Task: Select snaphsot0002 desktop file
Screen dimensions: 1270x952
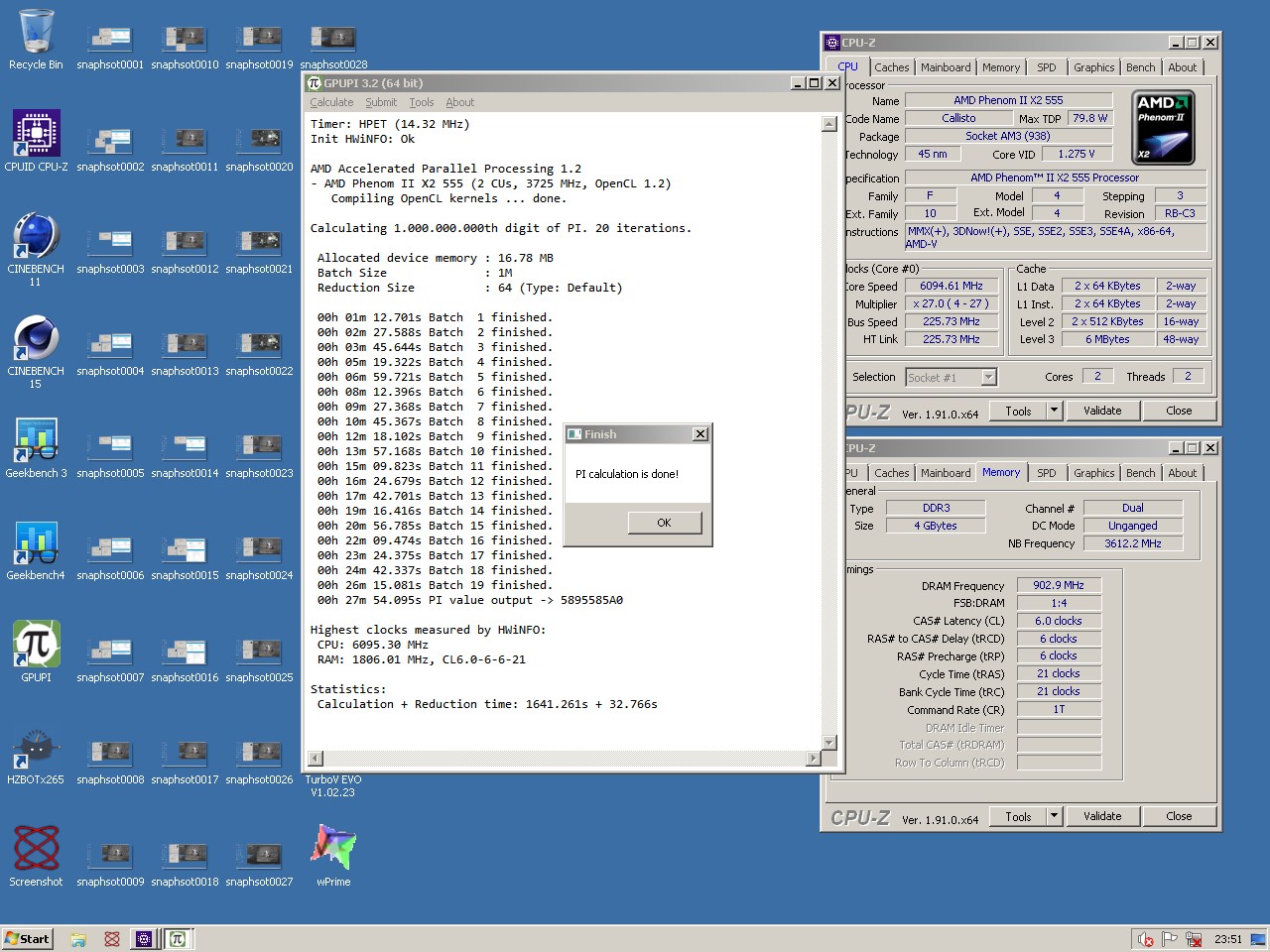Action: point(110,149)
